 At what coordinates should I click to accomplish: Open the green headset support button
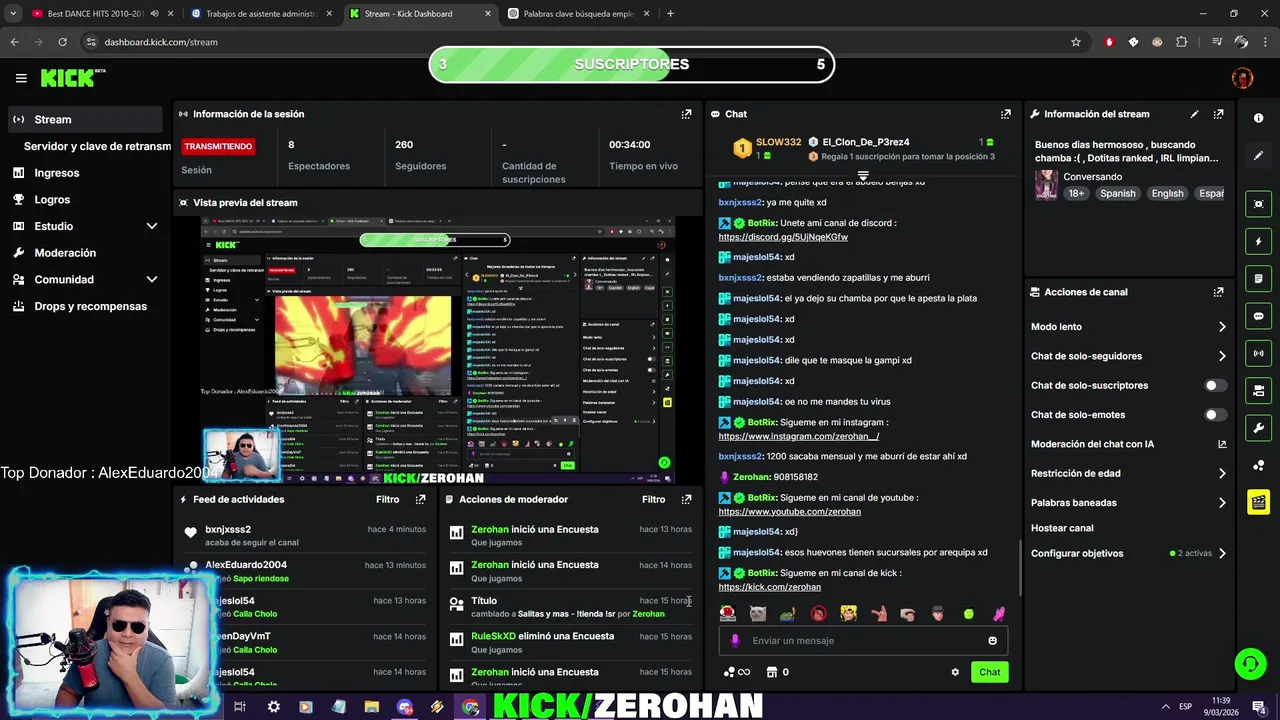click(1249, 663)
